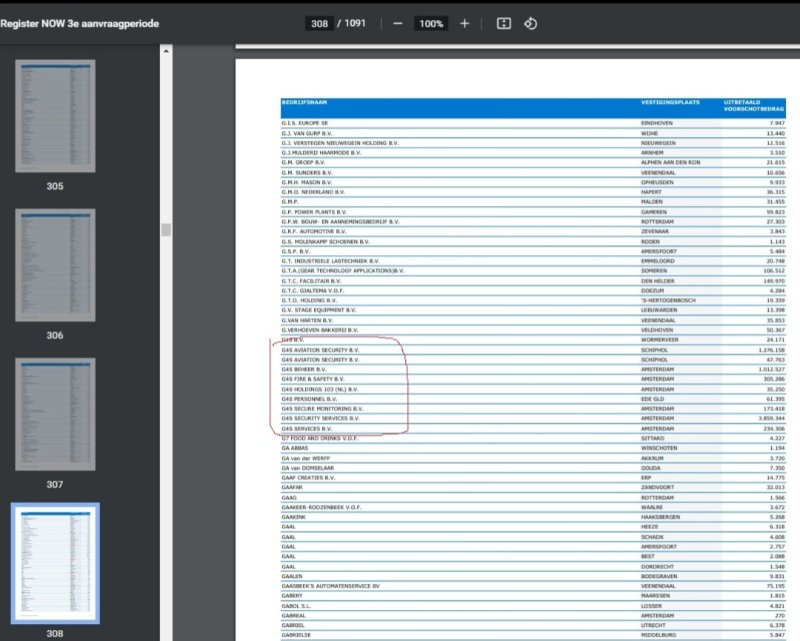Screen dimensions: 800x641
Task: Click the row GAALEN
Action: 533,576
